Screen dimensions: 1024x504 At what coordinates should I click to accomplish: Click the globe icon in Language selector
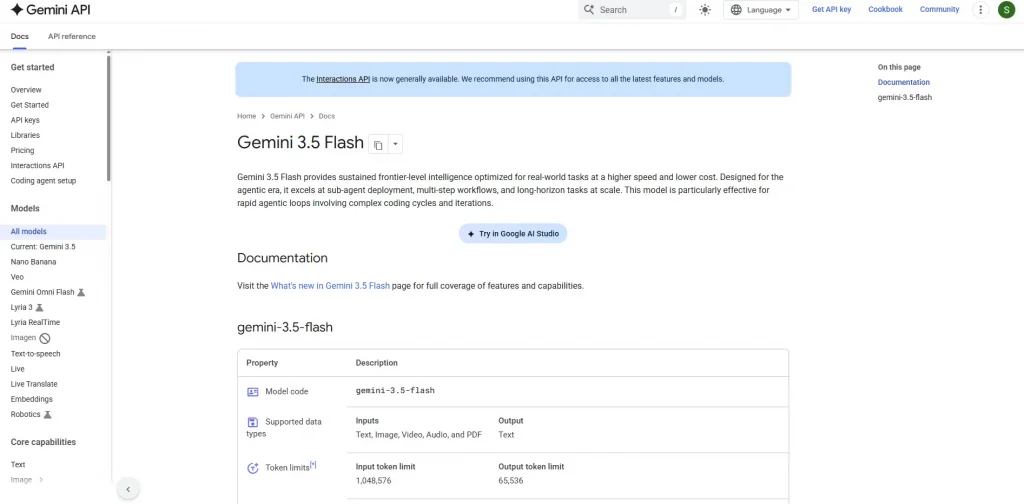[x=736, y=10]
